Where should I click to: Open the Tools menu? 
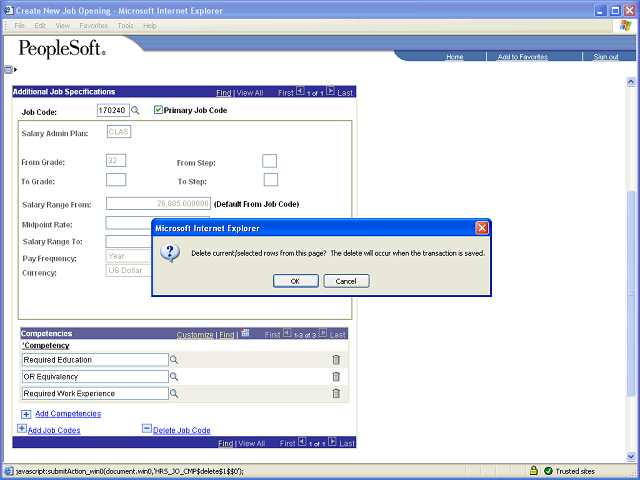125,26
